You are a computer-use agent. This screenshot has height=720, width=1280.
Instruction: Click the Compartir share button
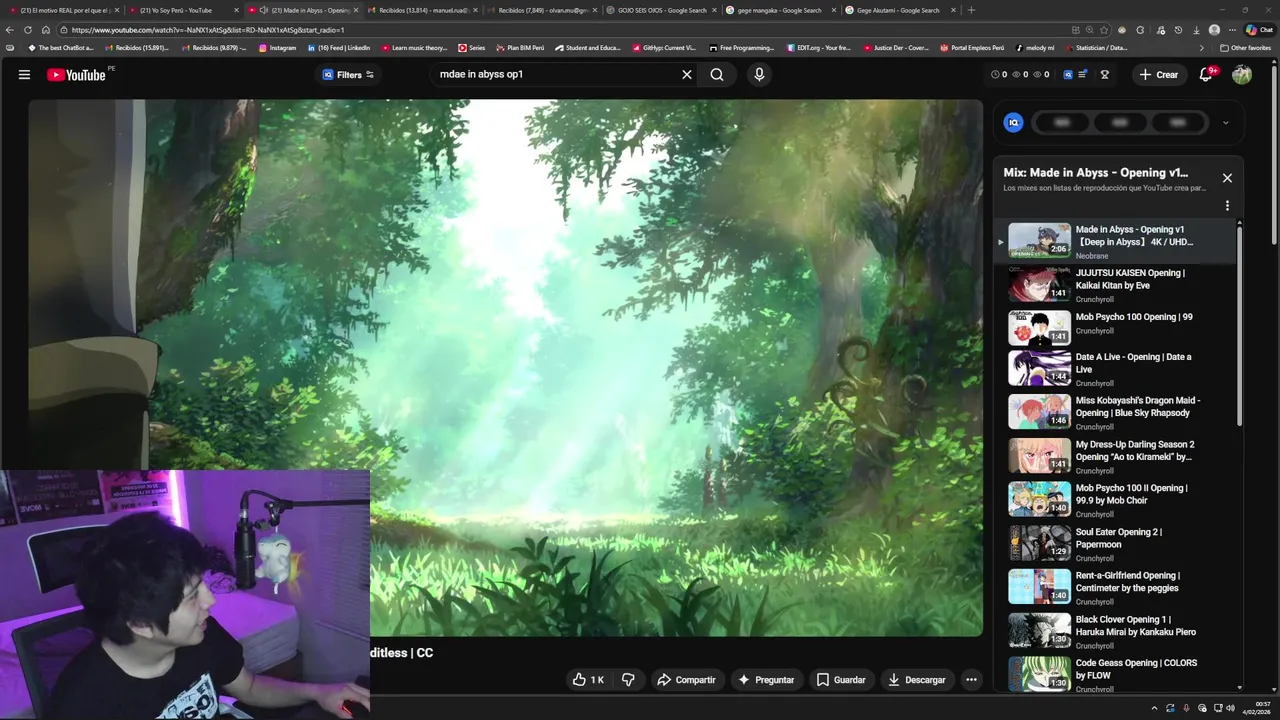click(686, 680)
